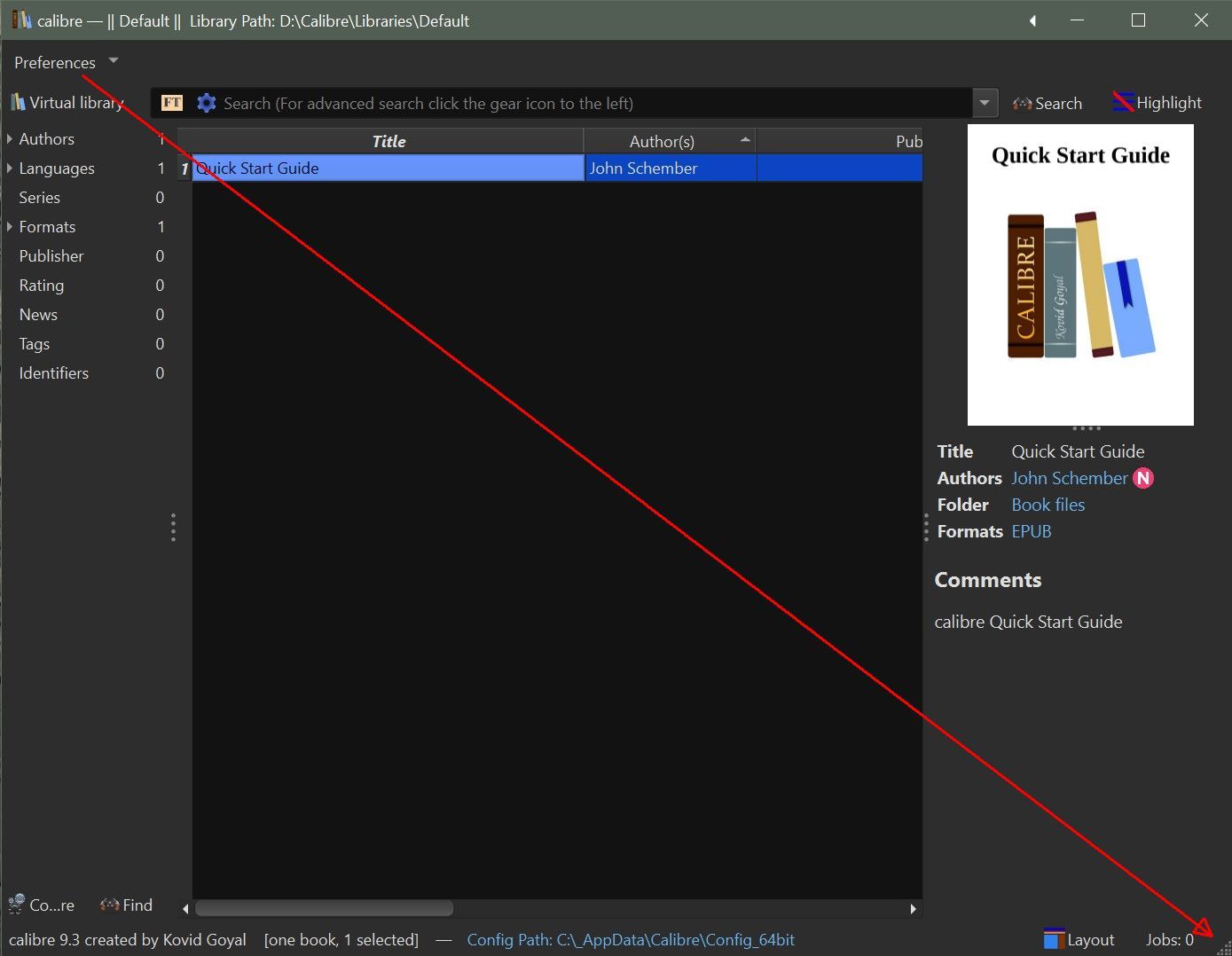Select the Series category
Image resolution: width=1232 pixels, height=956 pixels.
(40, 198)
